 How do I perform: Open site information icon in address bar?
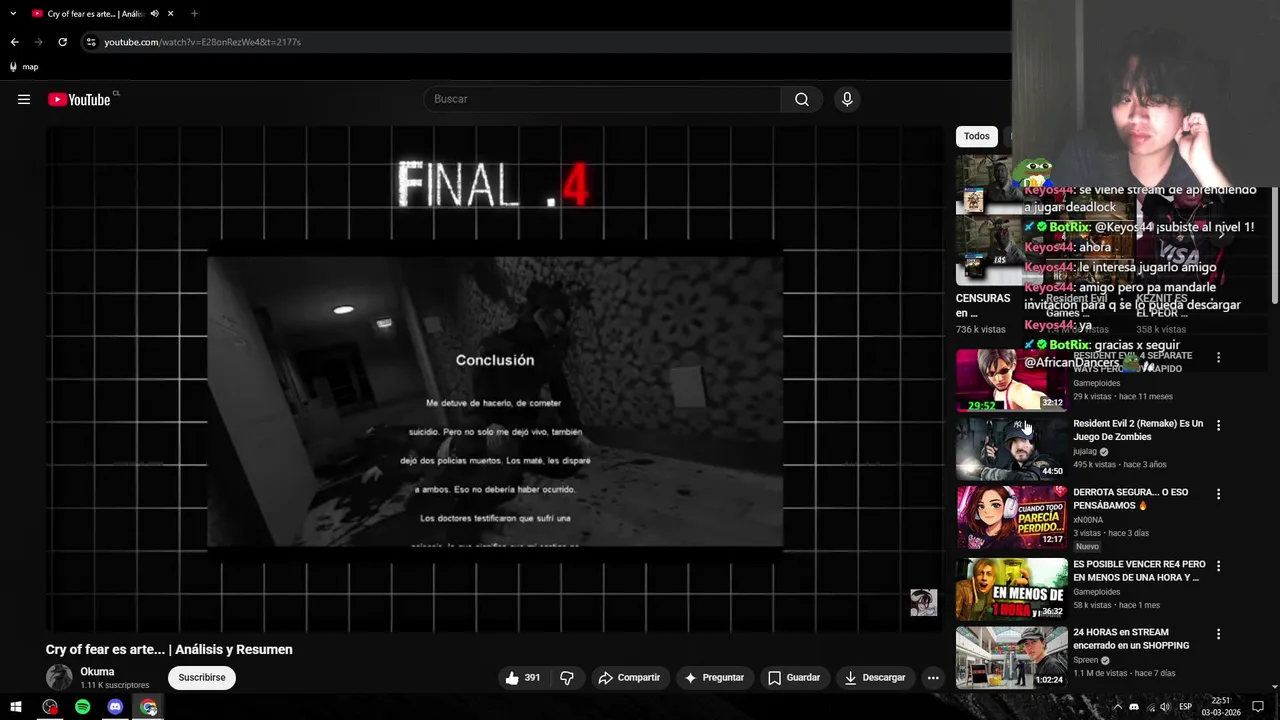tap(91, 42)
